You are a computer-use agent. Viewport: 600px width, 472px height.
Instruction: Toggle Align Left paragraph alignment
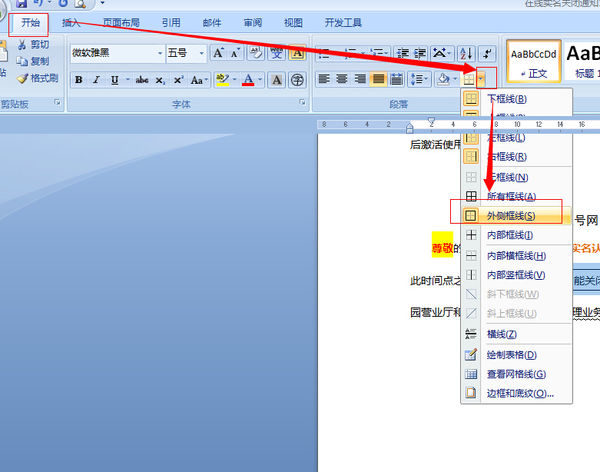click(324, 79)
